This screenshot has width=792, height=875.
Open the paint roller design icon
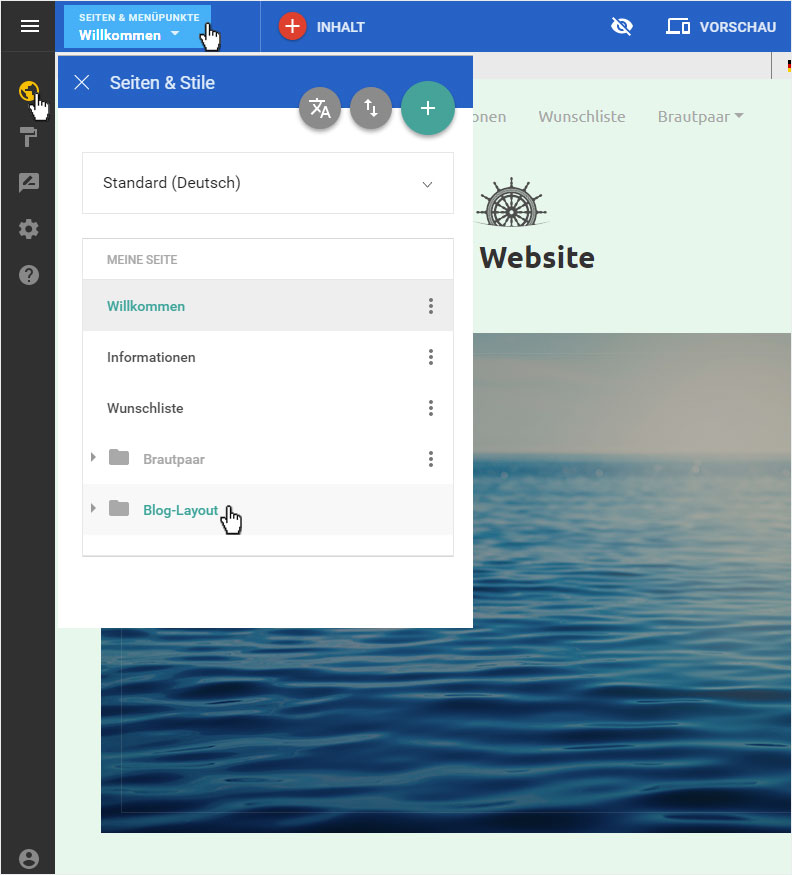click(28, 137)
